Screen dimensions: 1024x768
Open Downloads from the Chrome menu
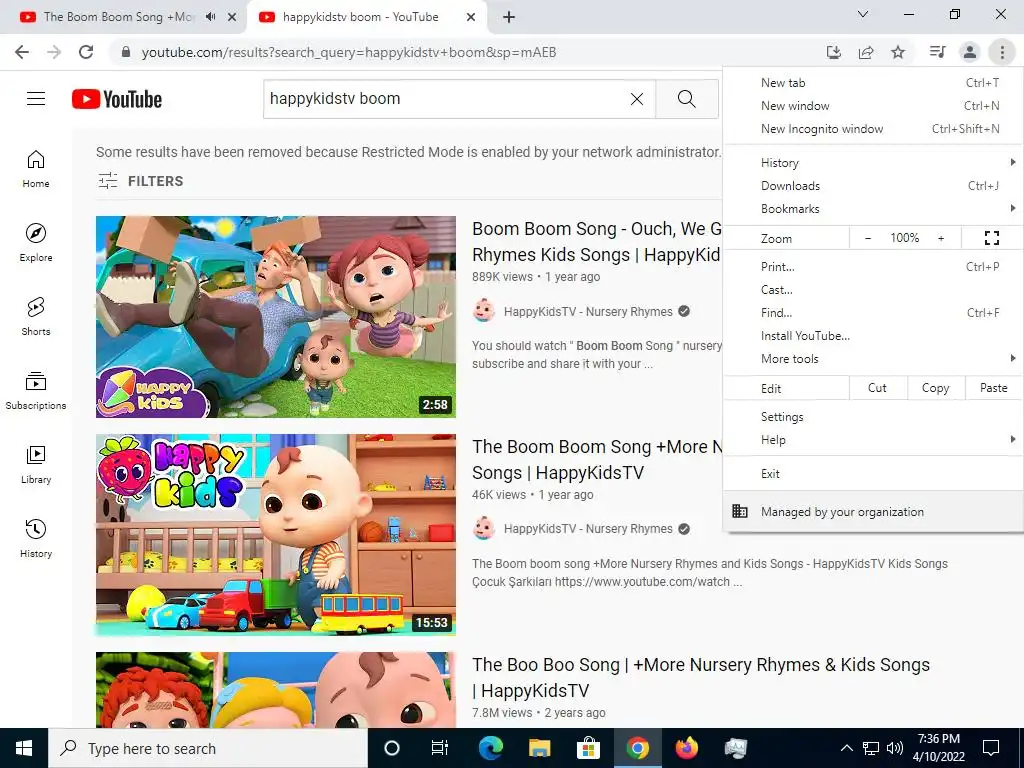(x=873, y=186)
